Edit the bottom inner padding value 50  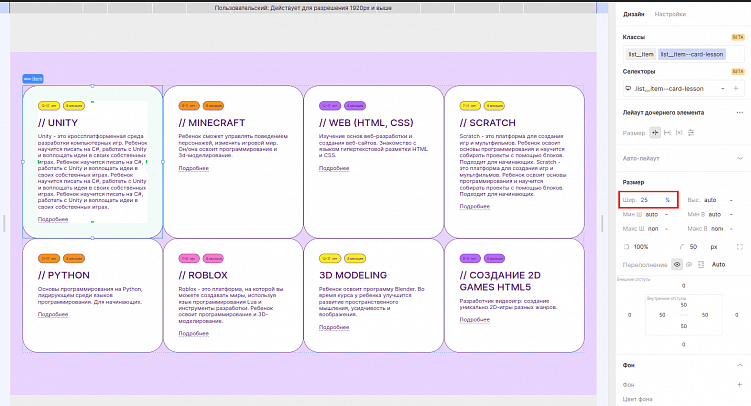click(683, 326)
